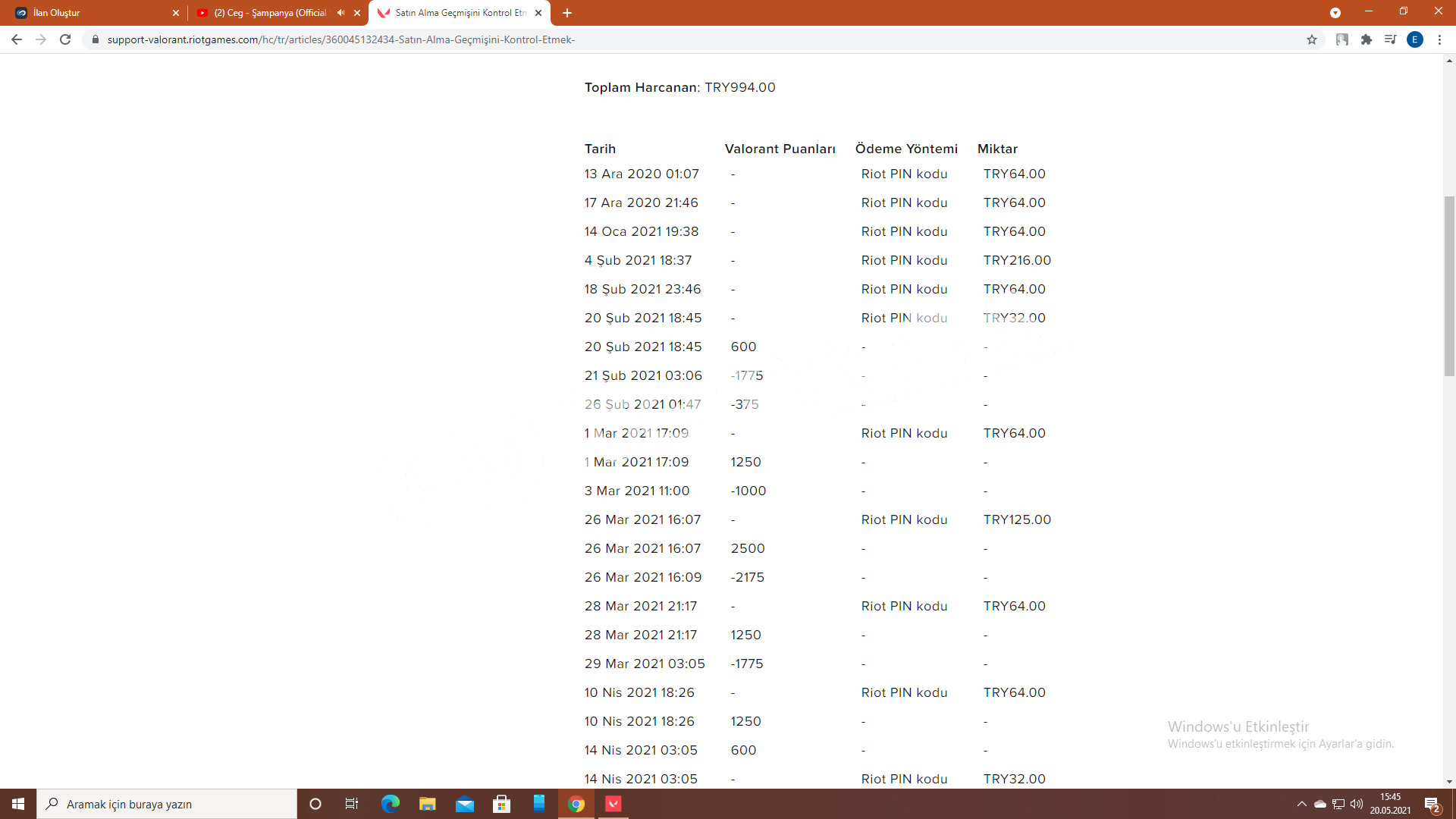Image resolution: width=1456 pixels, height=819 pixels.
Task: Open network settings tray icon
Action: 1338,804
